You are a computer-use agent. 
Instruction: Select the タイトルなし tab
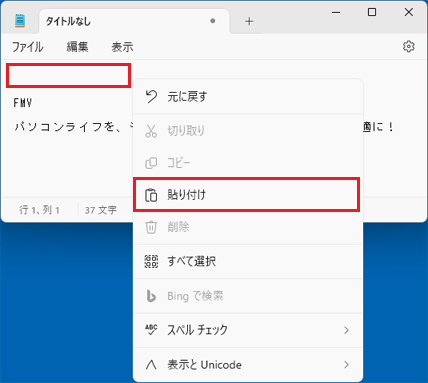tap(134, 21)
